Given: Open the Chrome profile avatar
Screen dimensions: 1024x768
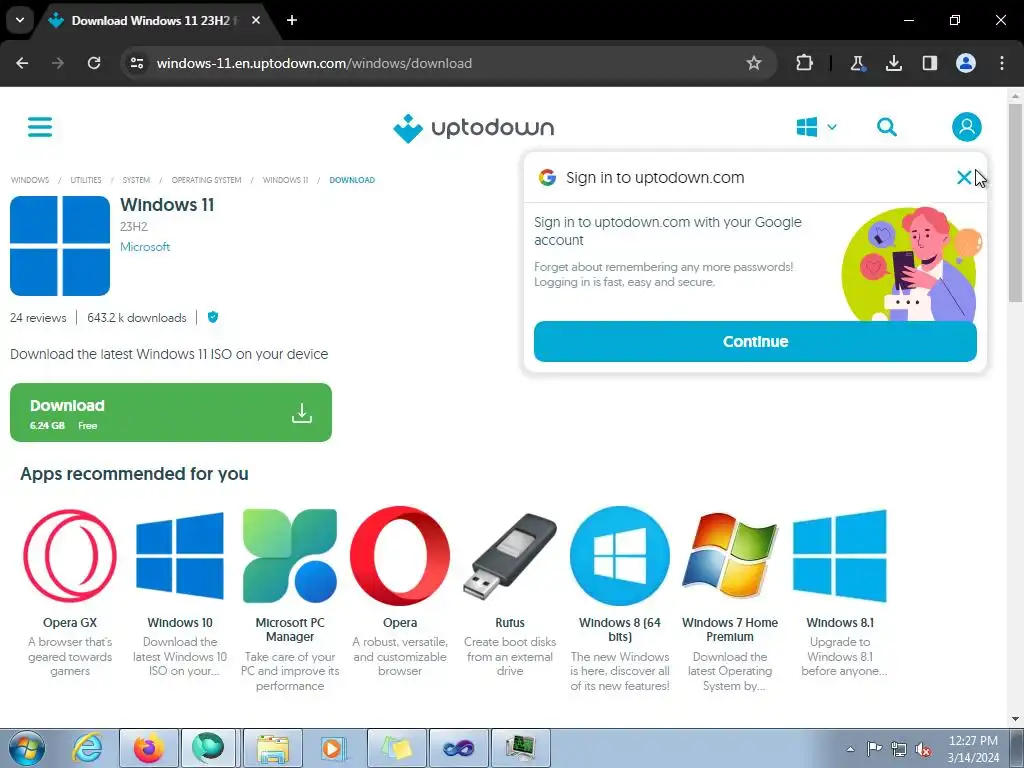Looking at the screenshot, I should click(x=966, y=63).
